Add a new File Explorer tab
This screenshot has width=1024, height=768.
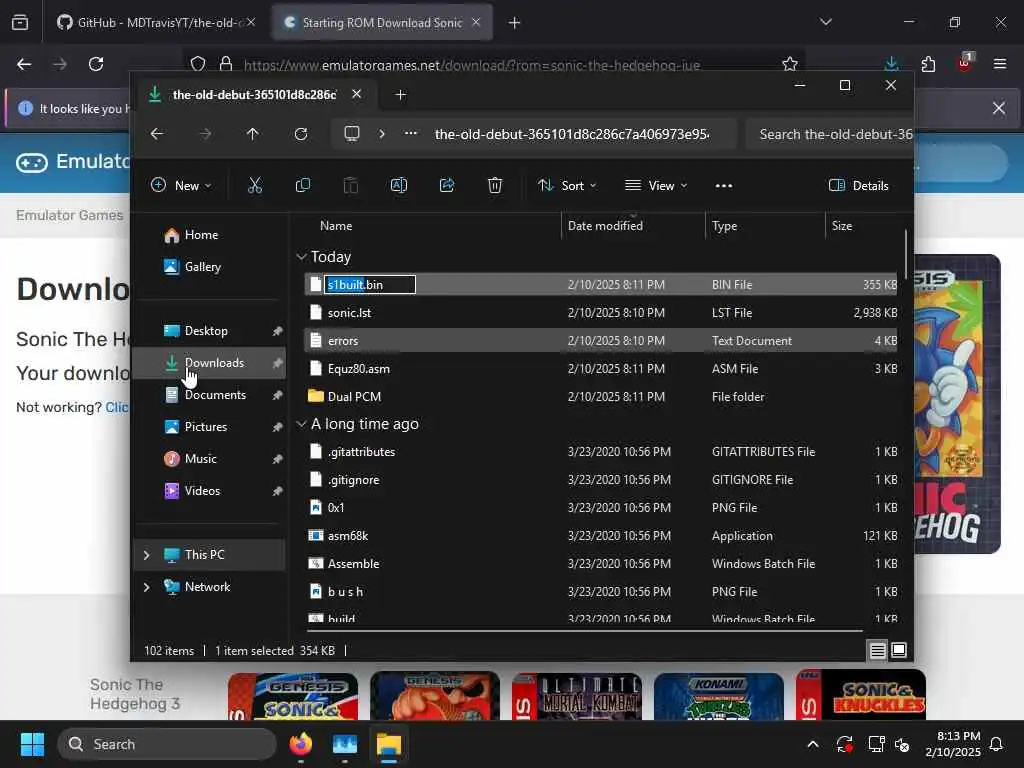(400, 95)
